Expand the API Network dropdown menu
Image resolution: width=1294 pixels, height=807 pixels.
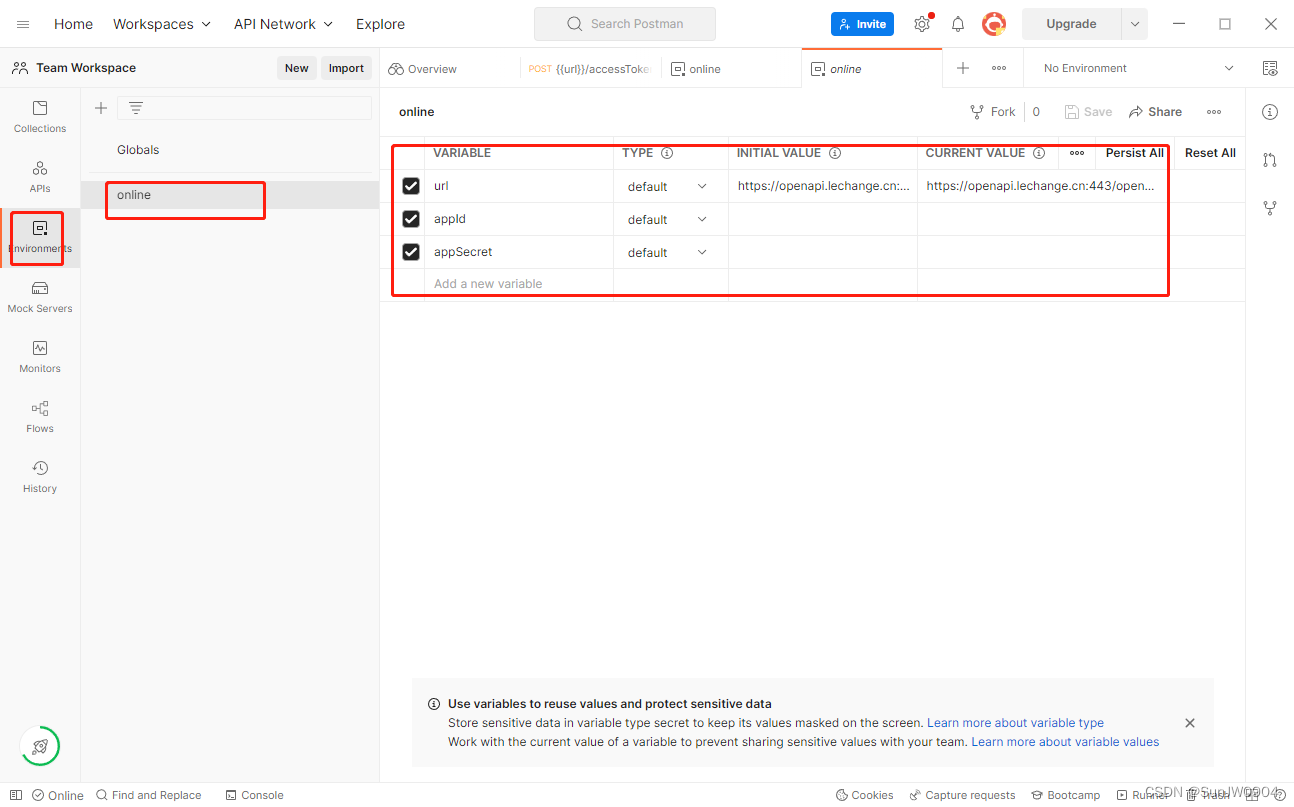pos(283,24)
